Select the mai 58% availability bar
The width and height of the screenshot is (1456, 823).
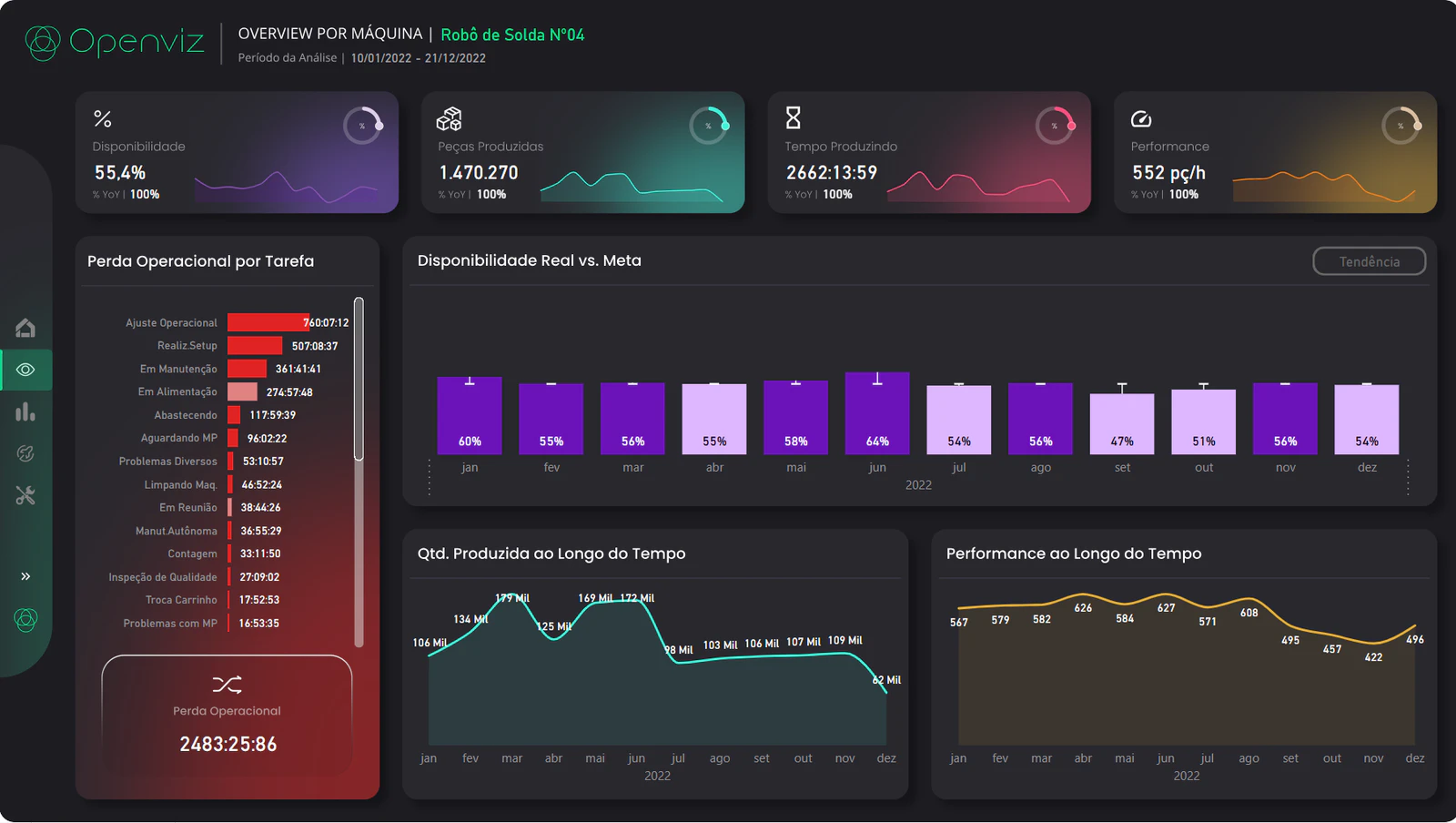(796, 417)
